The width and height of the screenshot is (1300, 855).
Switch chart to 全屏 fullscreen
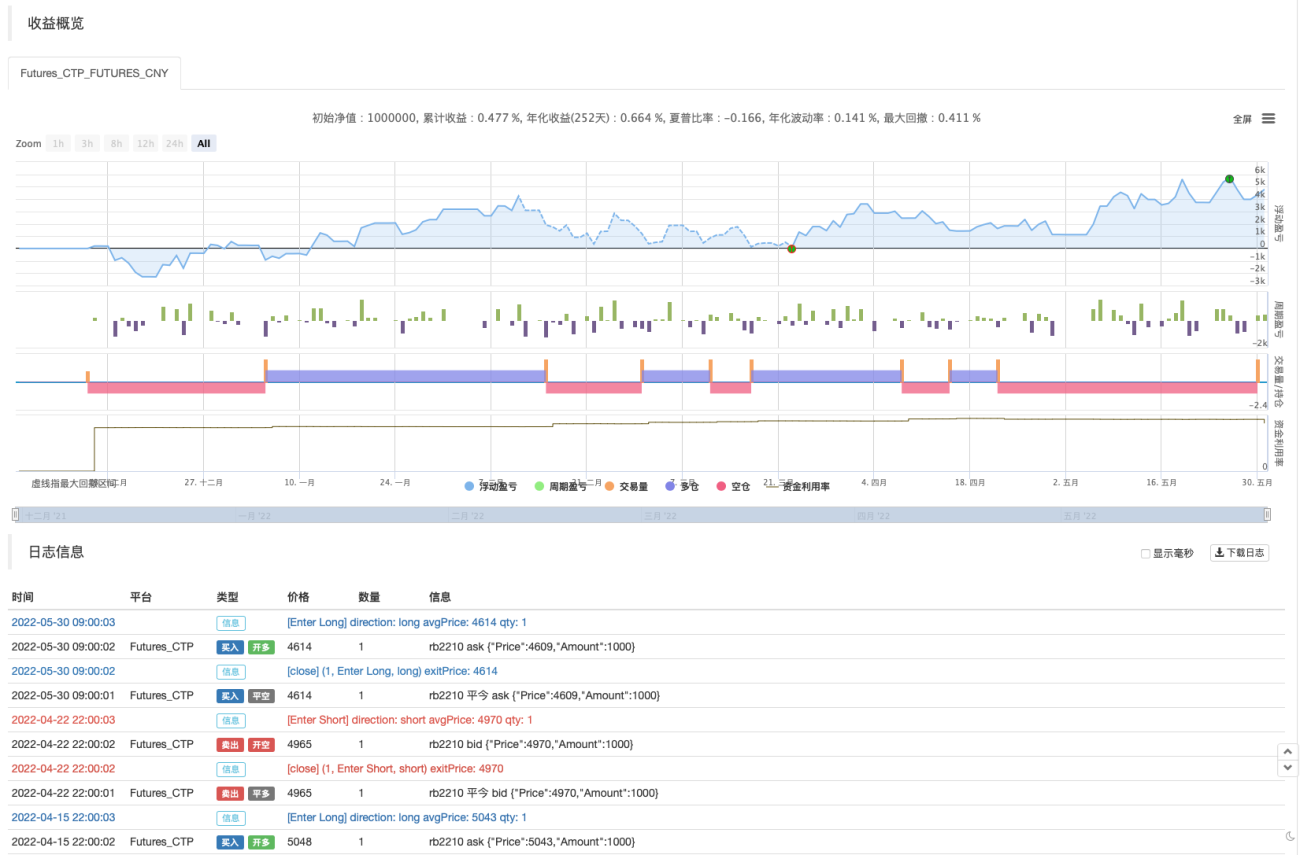tap(1242, 119)
